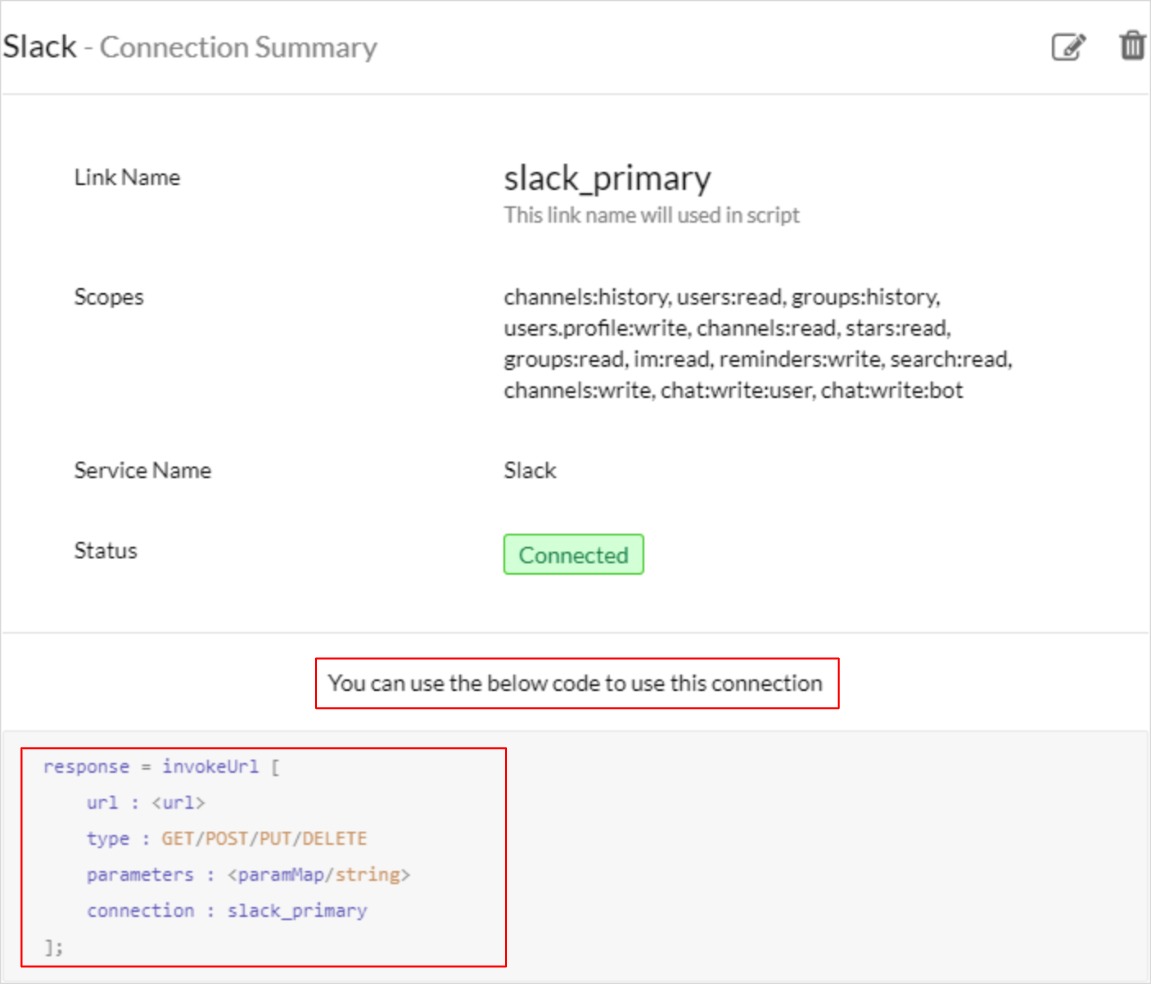Image resolution: width=1151 pixels, height=984 pixels.
Task: Click the edit connection pencil icon
Action: 1068,47
